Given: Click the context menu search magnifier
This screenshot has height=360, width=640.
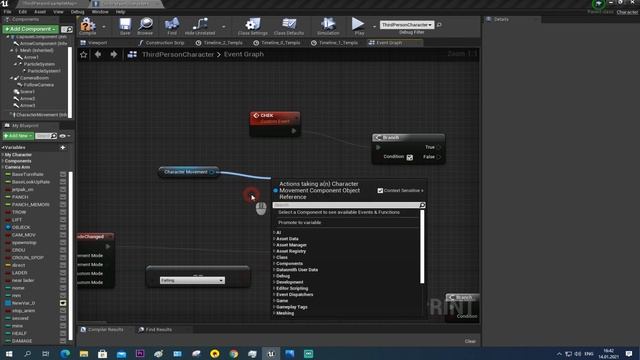Looking at the screenshot, I should coord(422,205).
